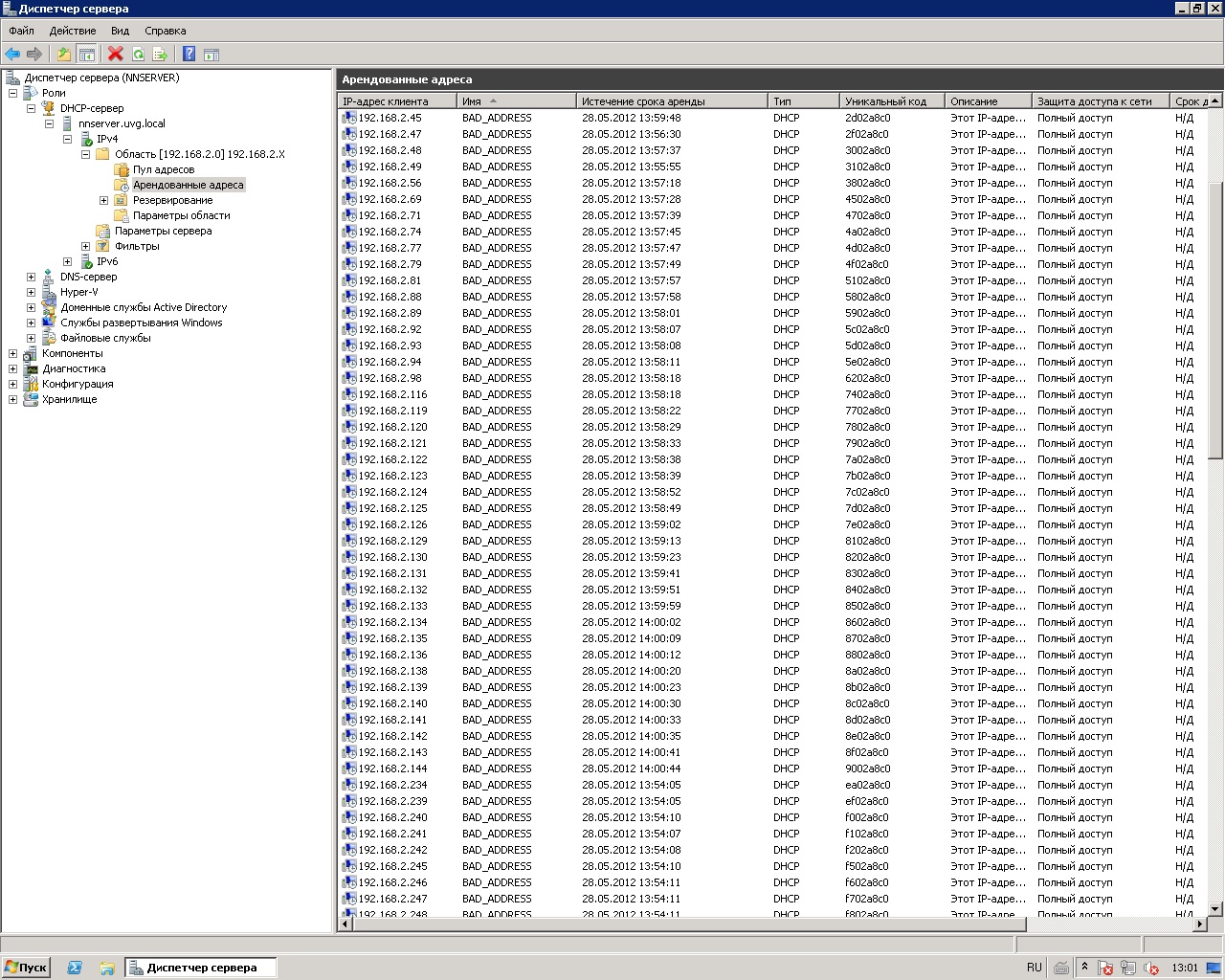
Task: Click the Action Center flag tray icon
Action: 1105,968
